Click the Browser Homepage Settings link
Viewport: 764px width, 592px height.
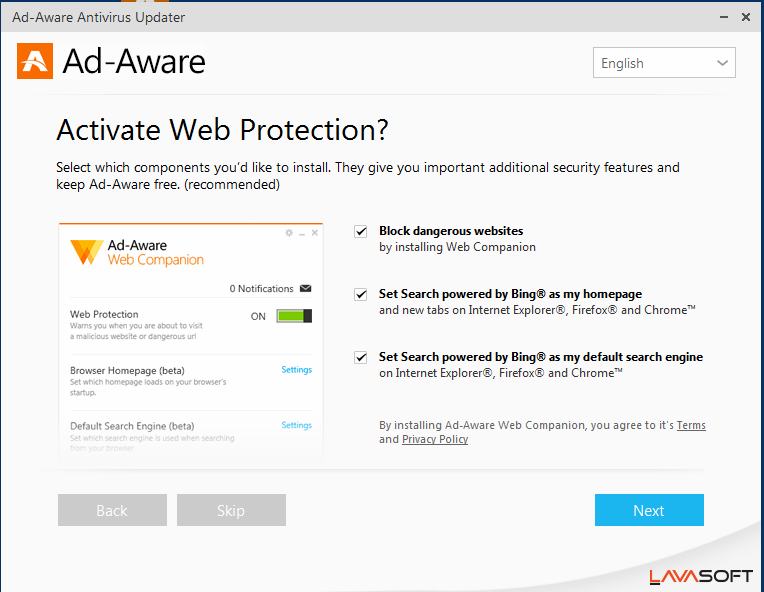pyautogui.click(x=296, y=370)
